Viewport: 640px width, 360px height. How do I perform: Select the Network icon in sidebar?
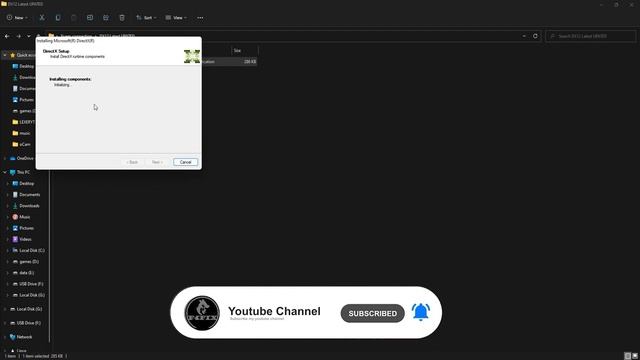12,337
